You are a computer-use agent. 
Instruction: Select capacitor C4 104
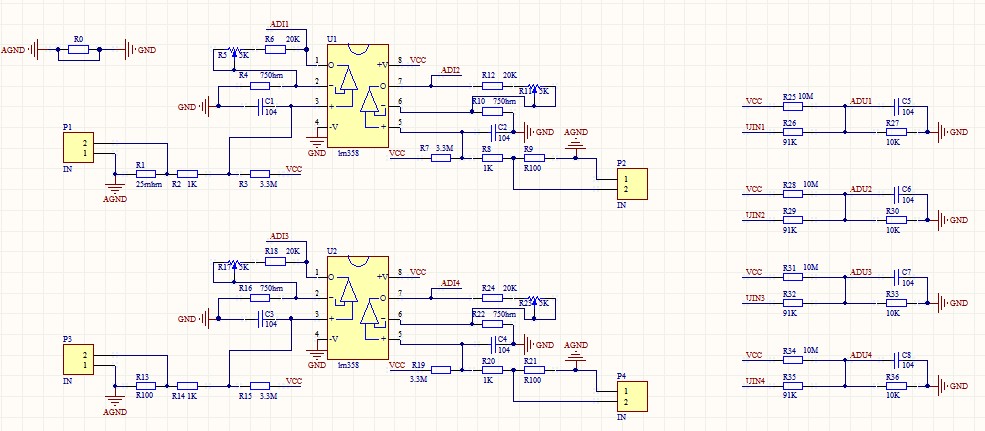coord(493,344)
